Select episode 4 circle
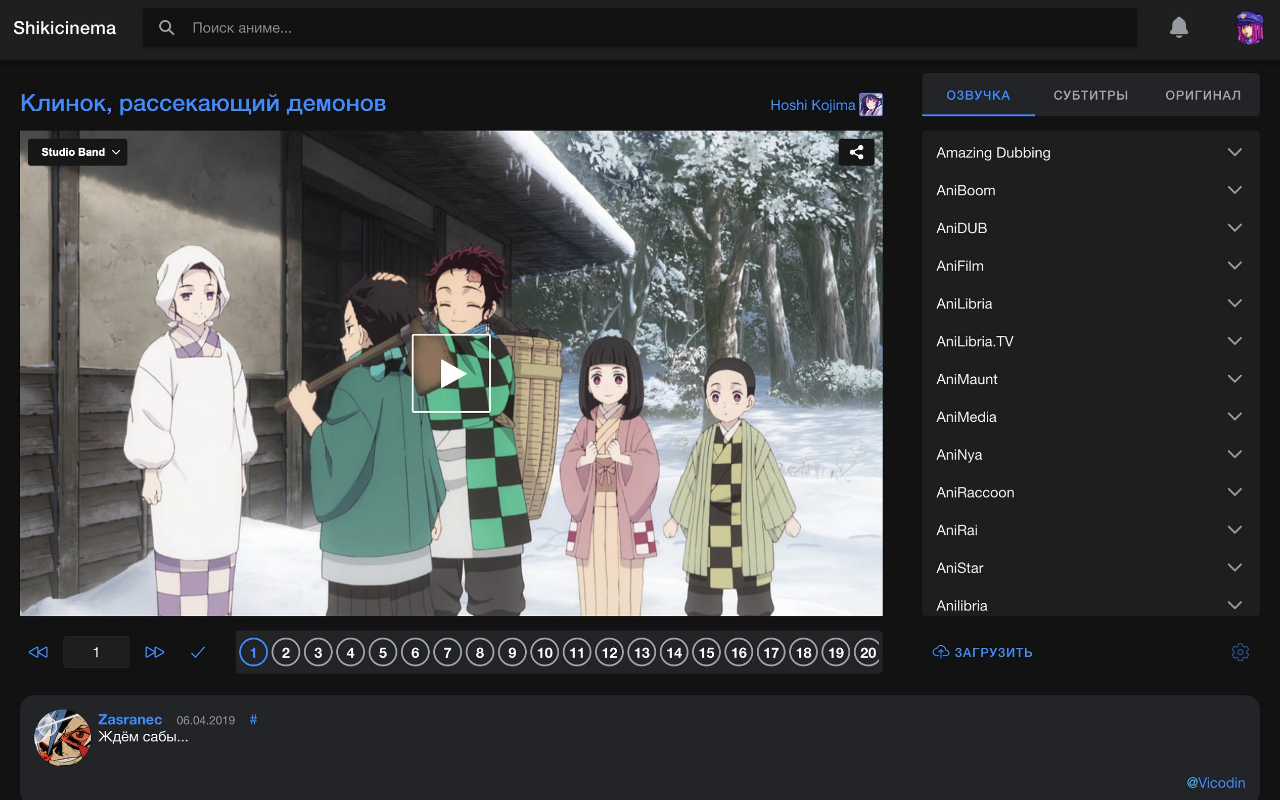 (x=350, y=653)
